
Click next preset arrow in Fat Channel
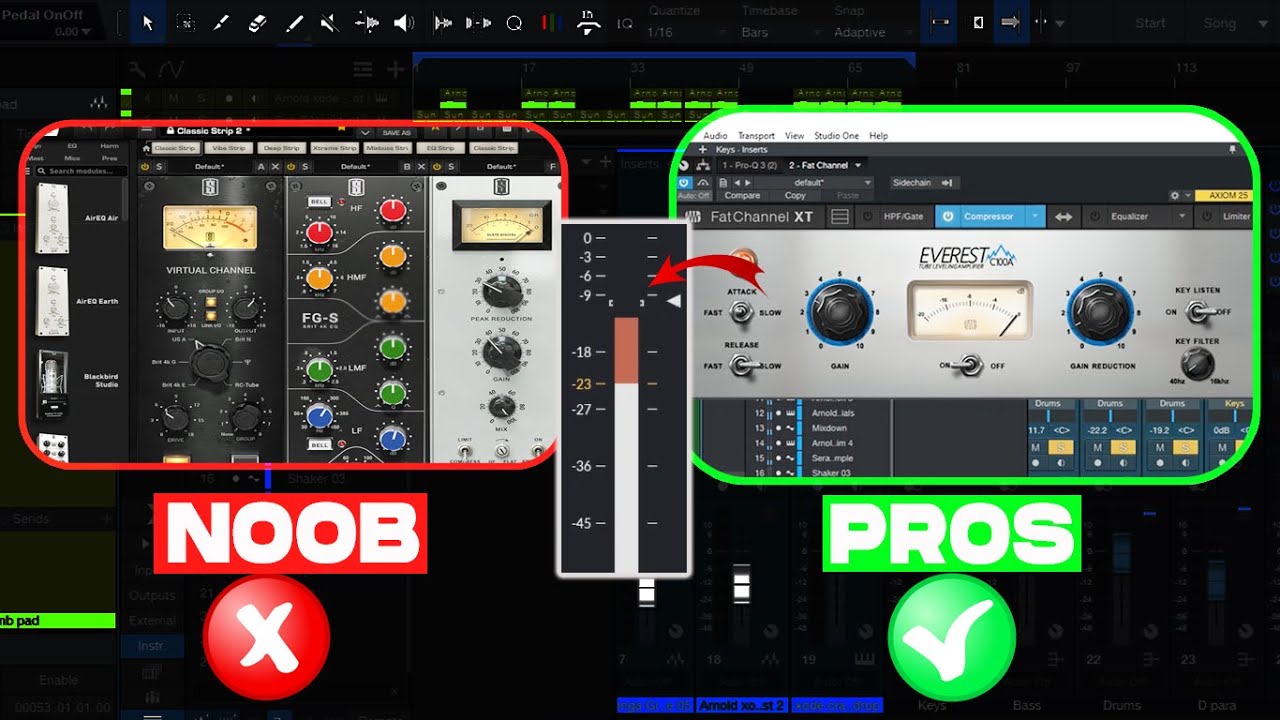pos(749,183)
